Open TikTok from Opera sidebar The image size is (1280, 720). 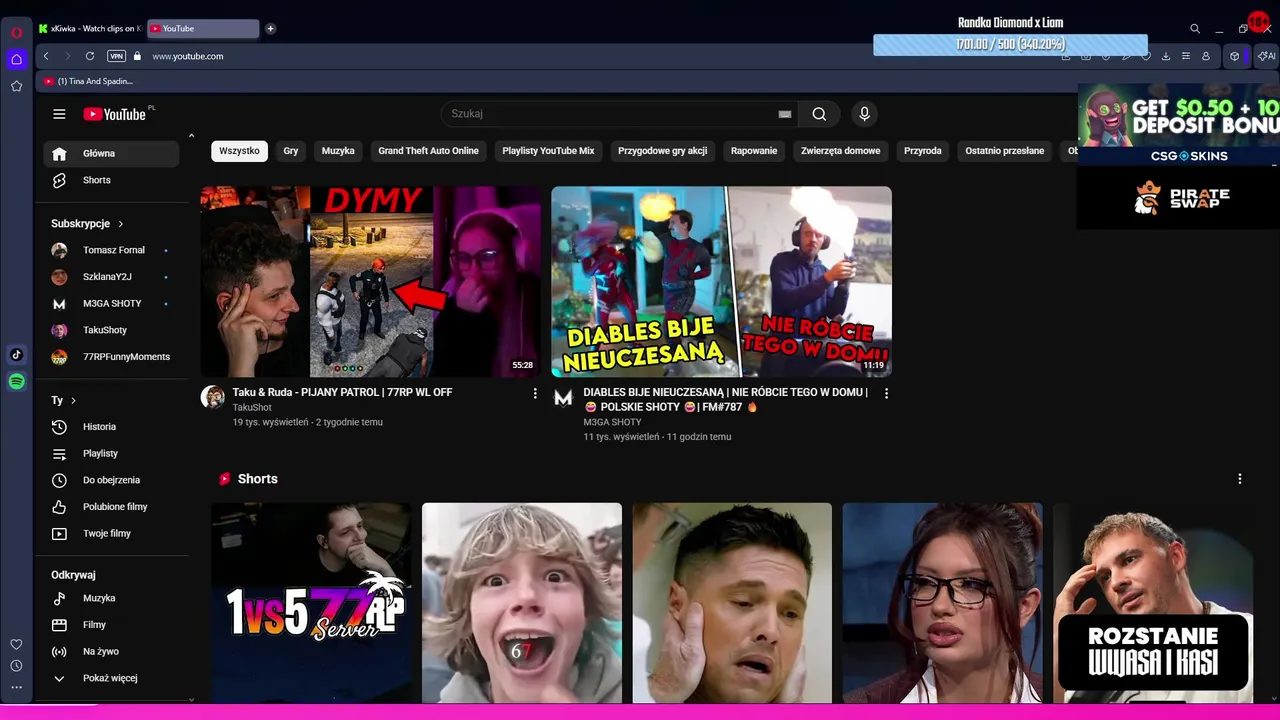pos(16,354)
